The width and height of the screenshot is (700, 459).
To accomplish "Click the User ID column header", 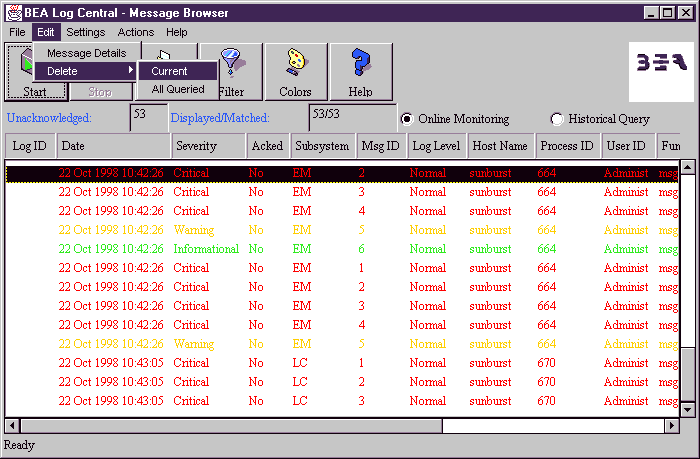I will pyautogui.click(x=627, y=146).
